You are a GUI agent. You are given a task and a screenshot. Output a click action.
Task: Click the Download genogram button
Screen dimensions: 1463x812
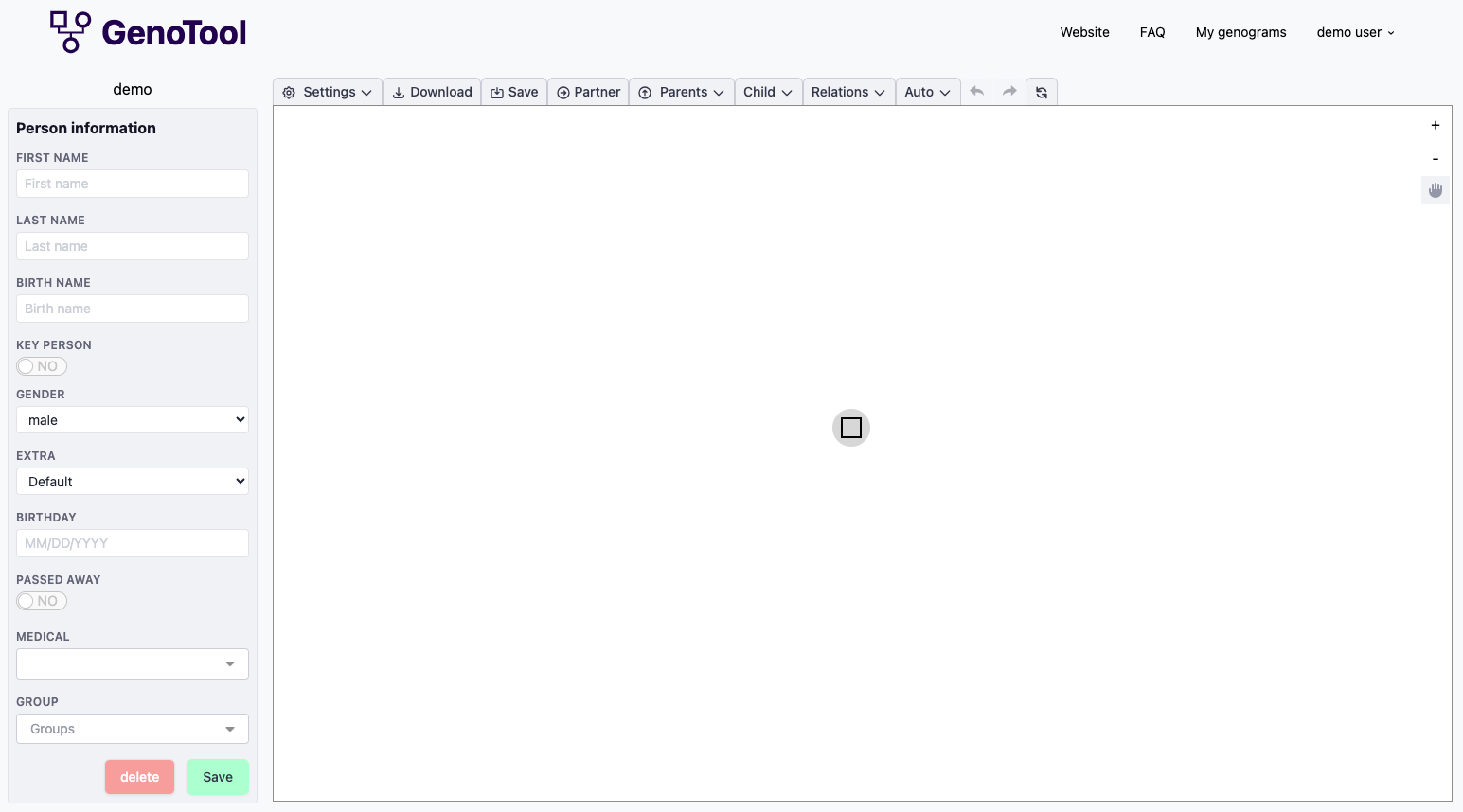(x=431, y=91)
